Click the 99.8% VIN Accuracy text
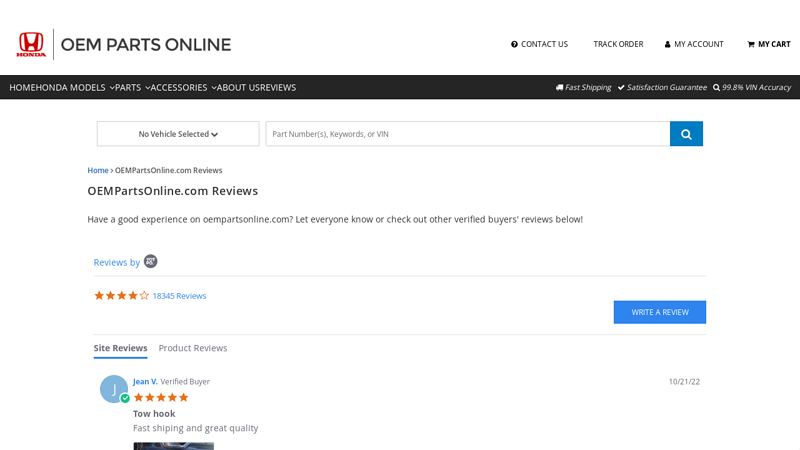The height and width of the screenshot is (450, 800). (752, 87)
